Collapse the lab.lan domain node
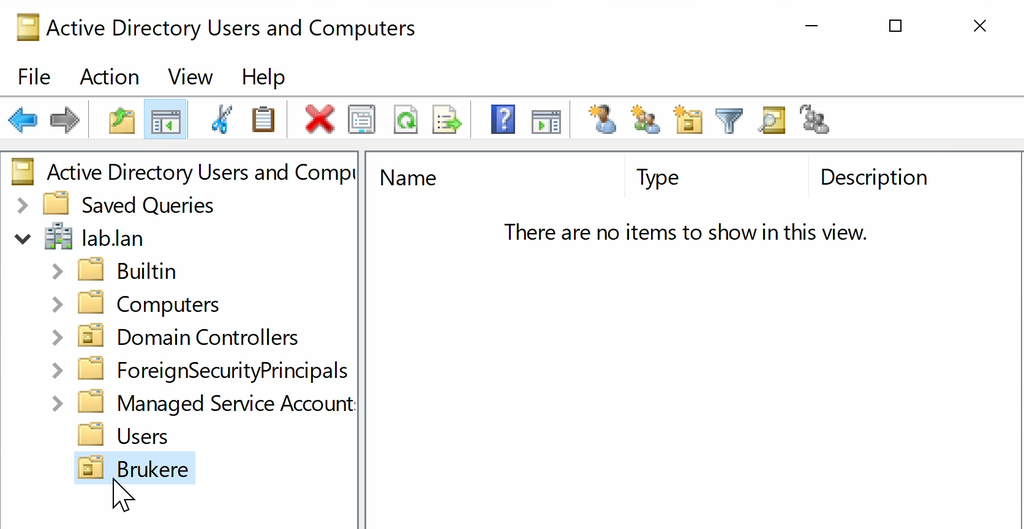Viewport: 1024px width, 529px height. pyautogui.click(x=23, y=239)
